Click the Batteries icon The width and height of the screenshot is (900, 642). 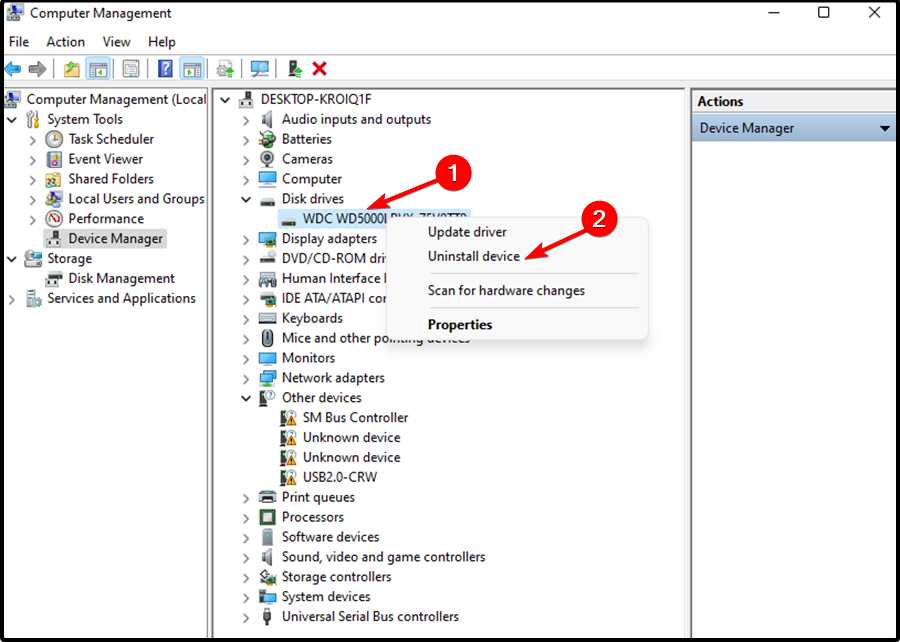pos(267,139)
